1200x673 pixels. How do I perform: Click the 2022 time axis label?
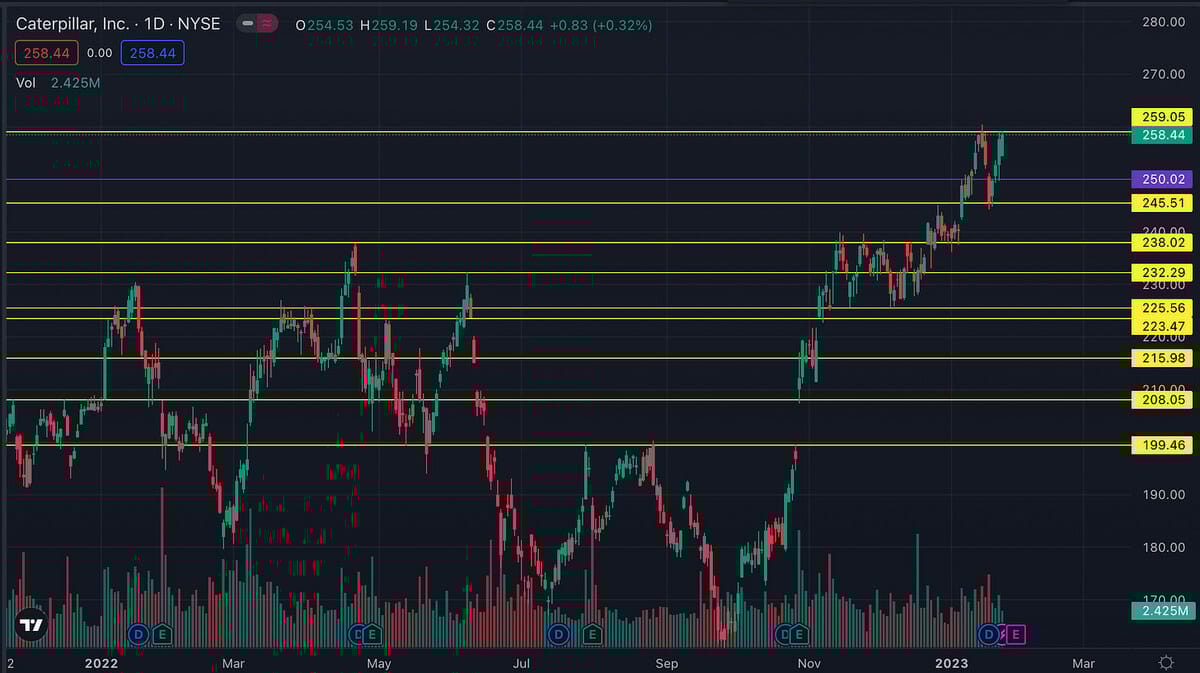coord(101,663)
